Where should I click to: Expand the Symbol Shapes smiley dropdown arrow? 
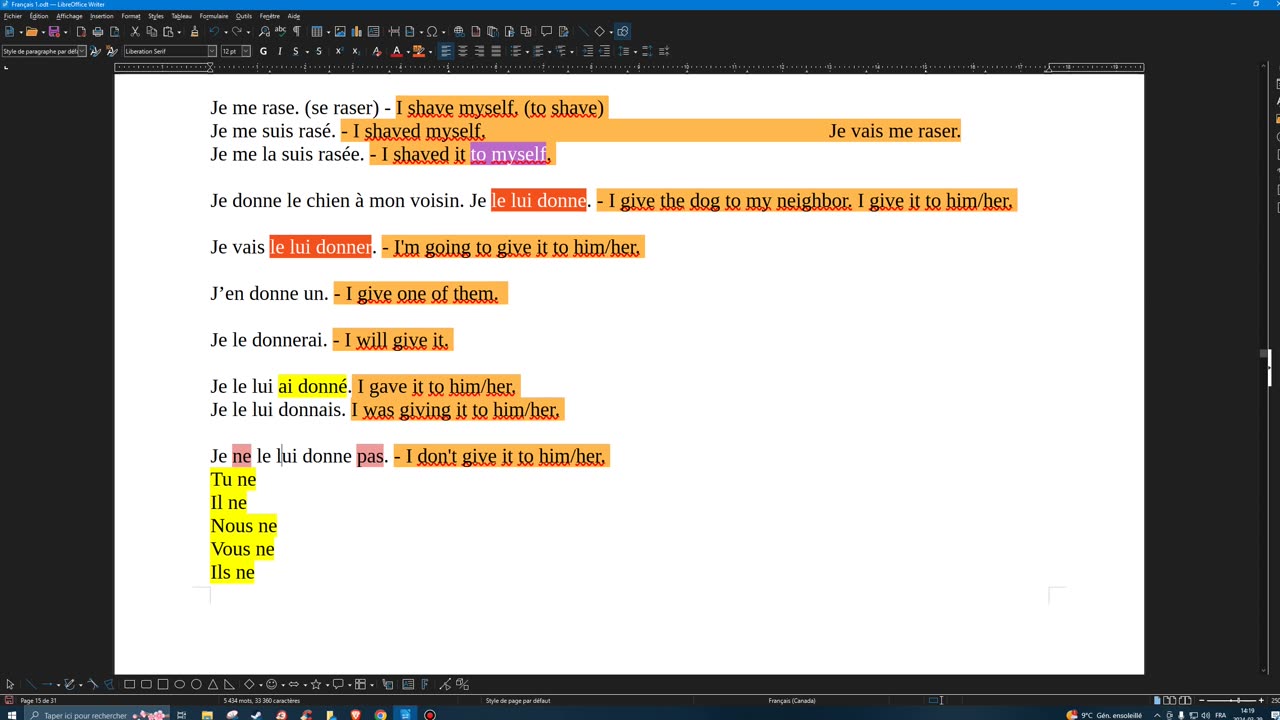click(x=283, y=684)
